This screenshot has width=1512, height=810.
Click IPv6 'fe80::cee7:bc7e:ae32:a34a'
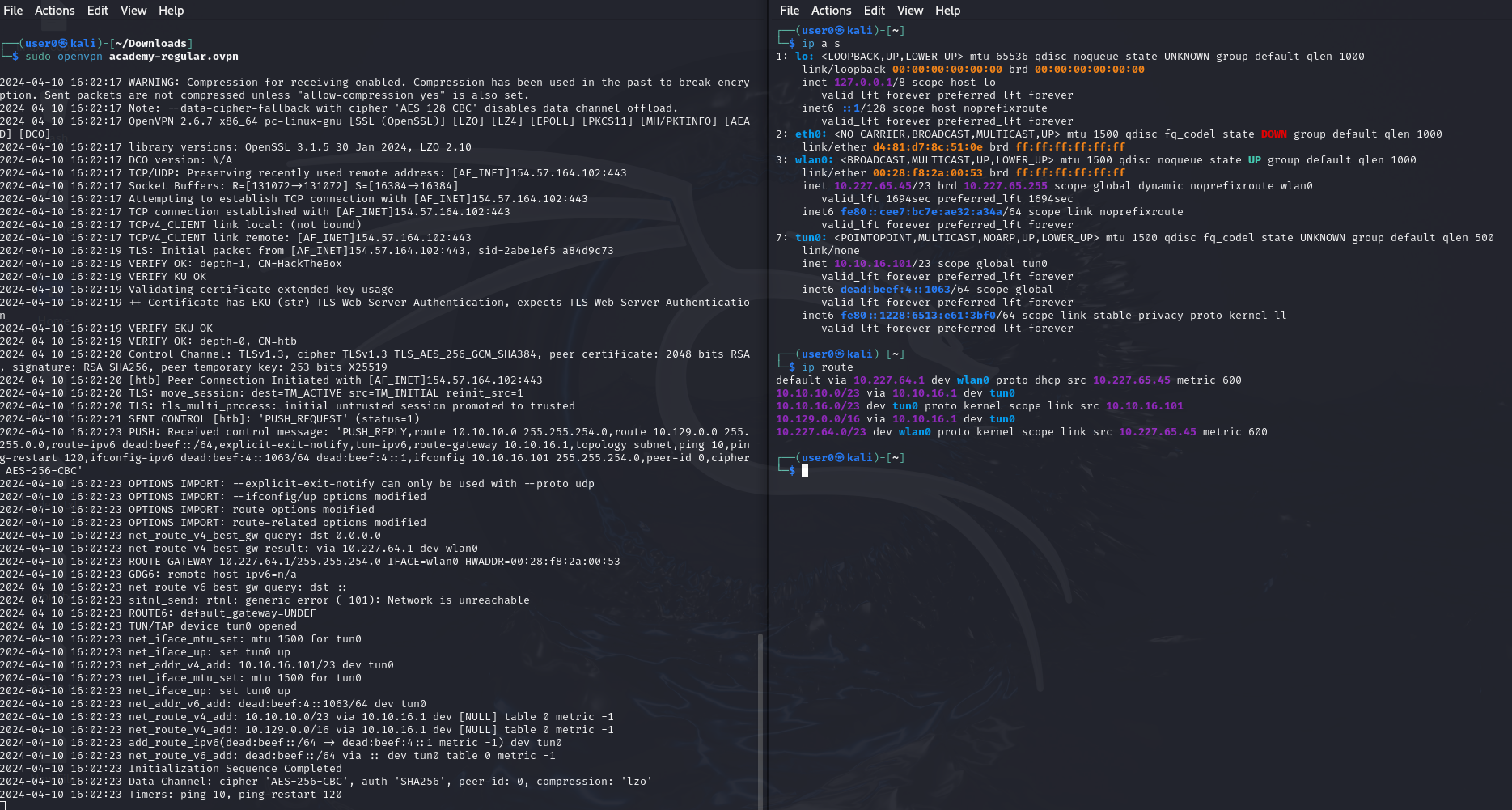[x=921, y=212]
